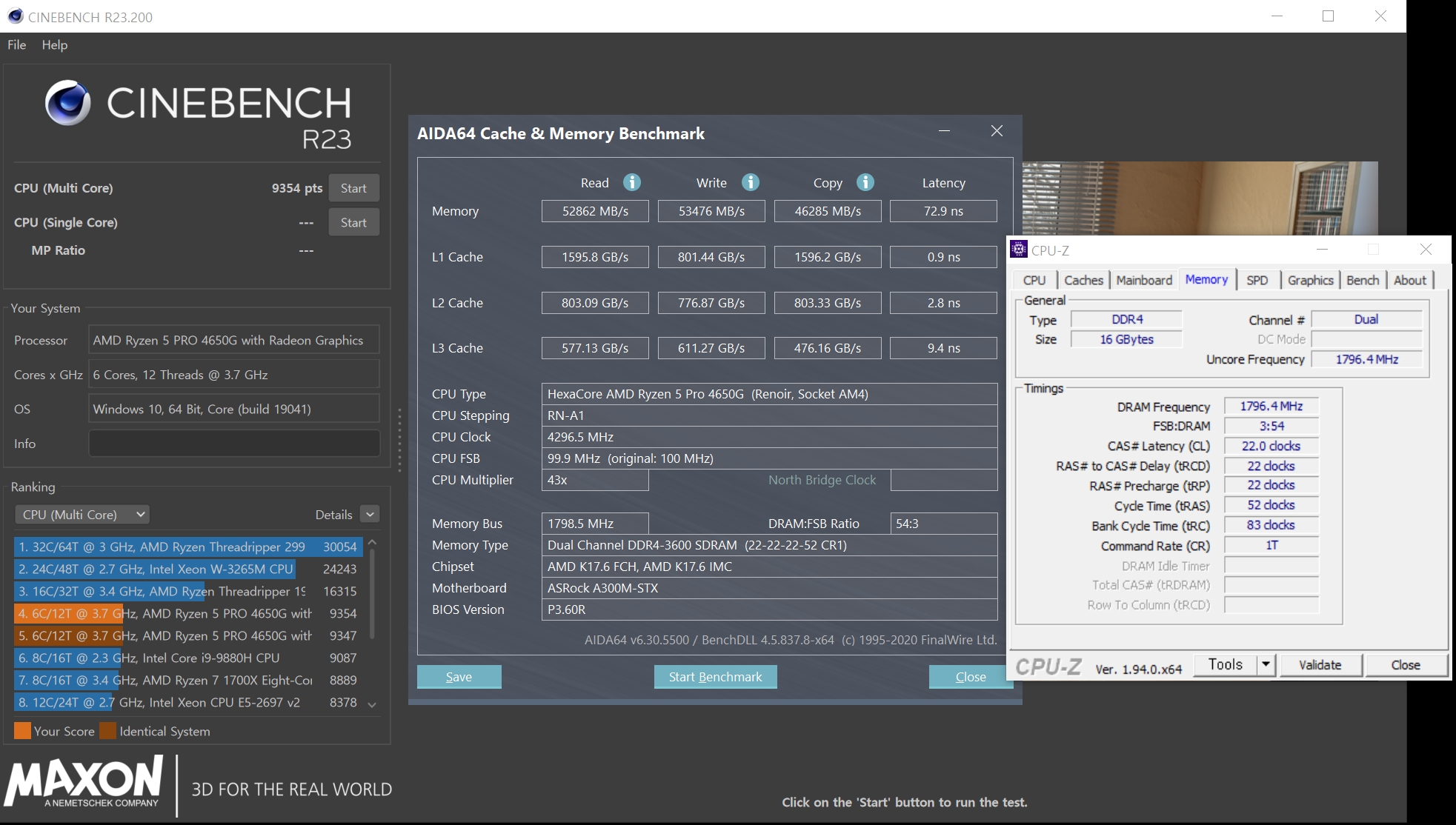Minimize the AIDA64 benchmark window
This screenshot has height=825, width=1456.
(x=944, y=131)
